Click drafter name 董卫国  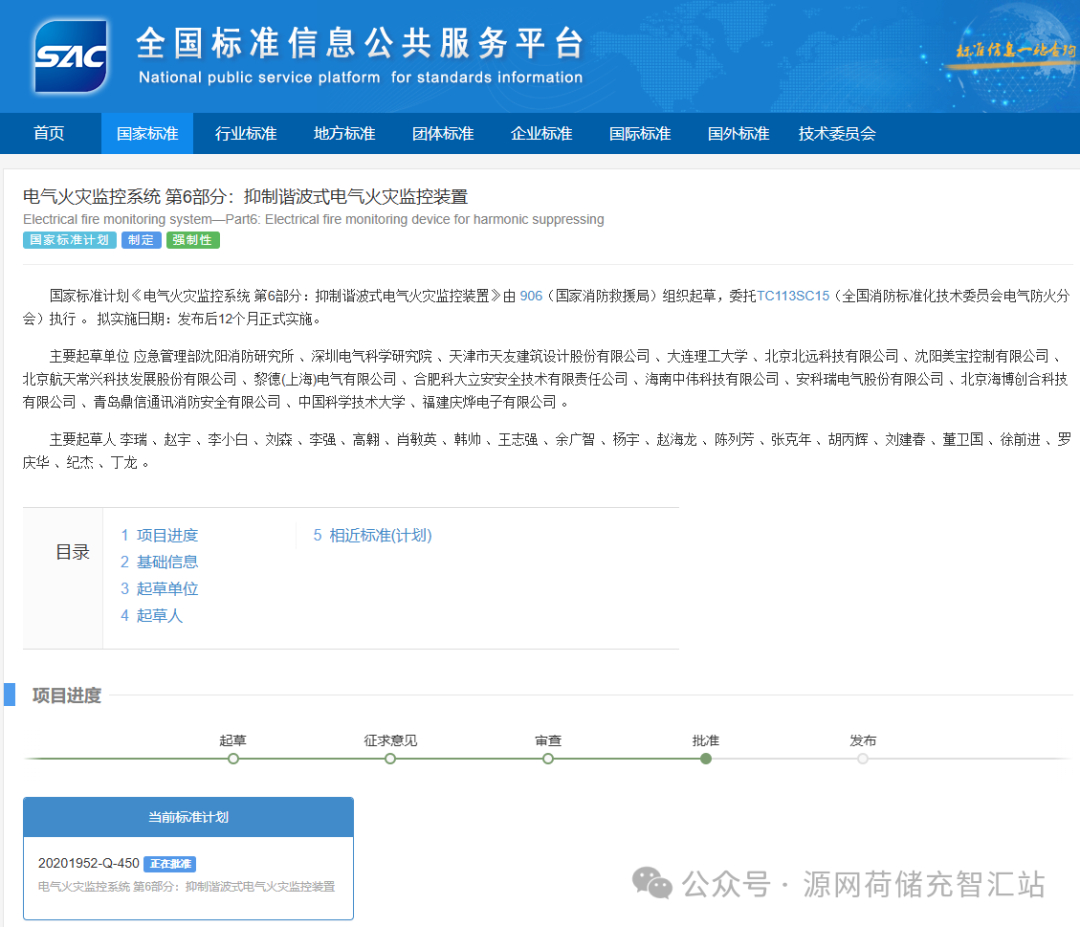[963, 439]
